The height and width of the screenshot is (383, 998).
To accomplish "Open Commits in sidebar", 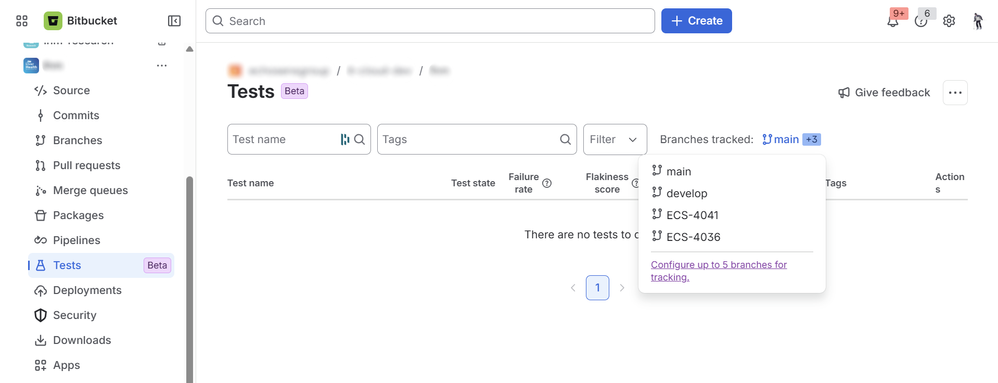I will point(101,115).
